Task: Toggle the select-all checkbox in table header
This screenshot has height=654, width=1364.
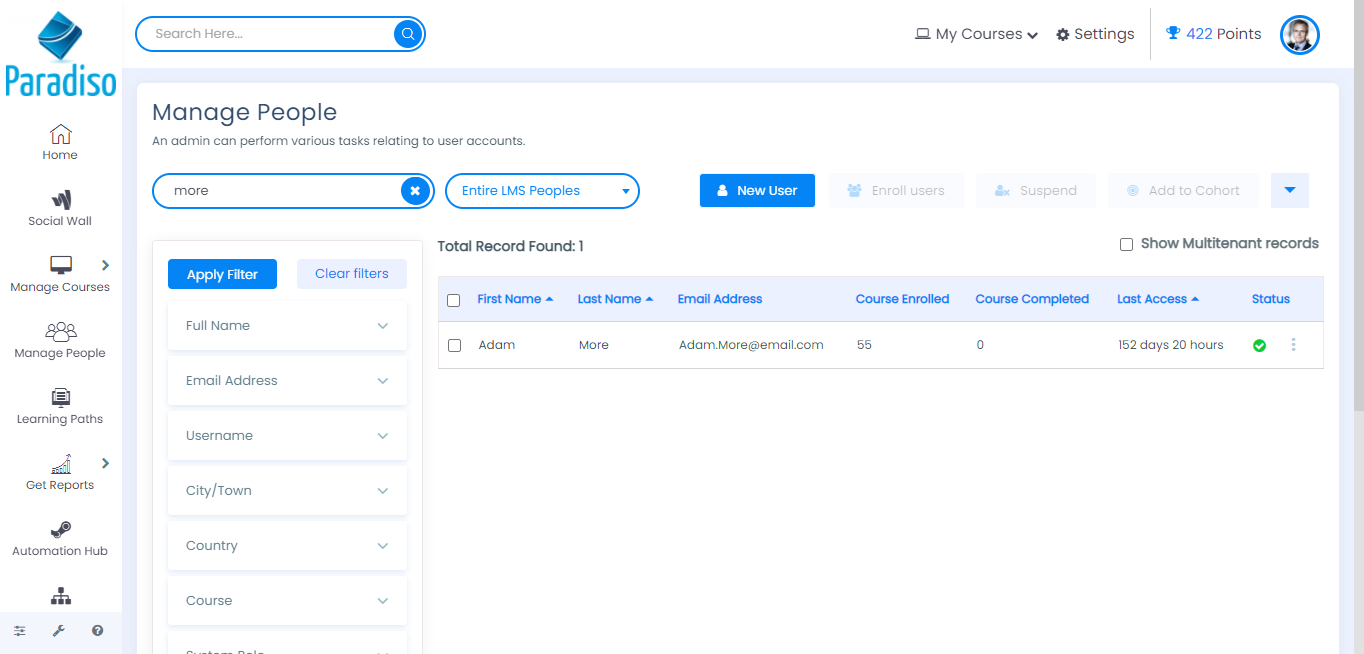Action: point(454,300)
